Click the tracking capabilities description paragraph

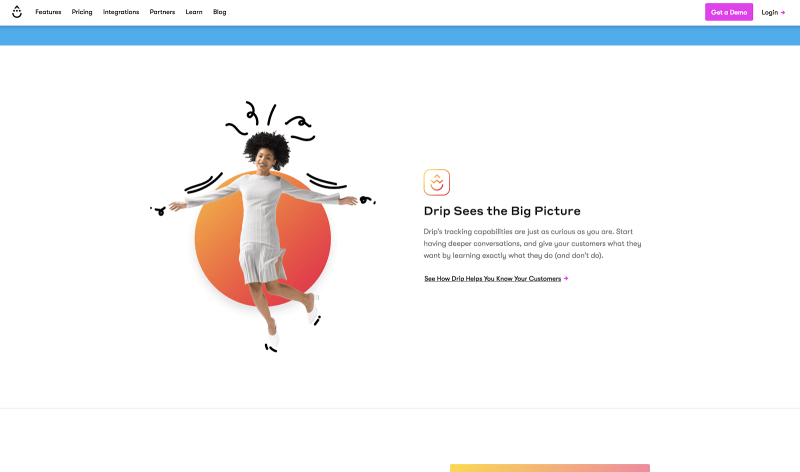click(x=532, y=243)
